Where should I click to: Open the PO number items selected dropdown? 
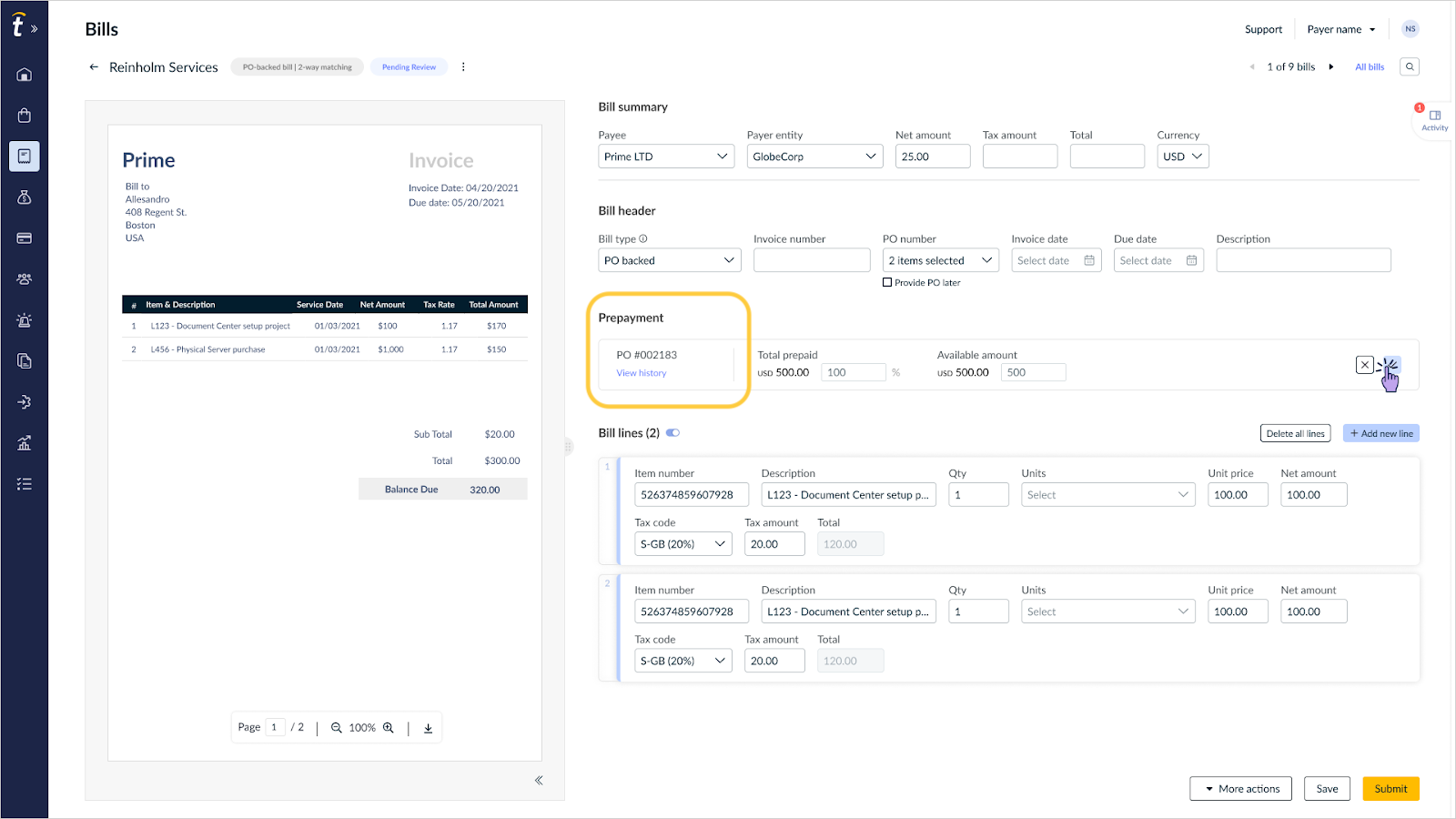point(941,260)
